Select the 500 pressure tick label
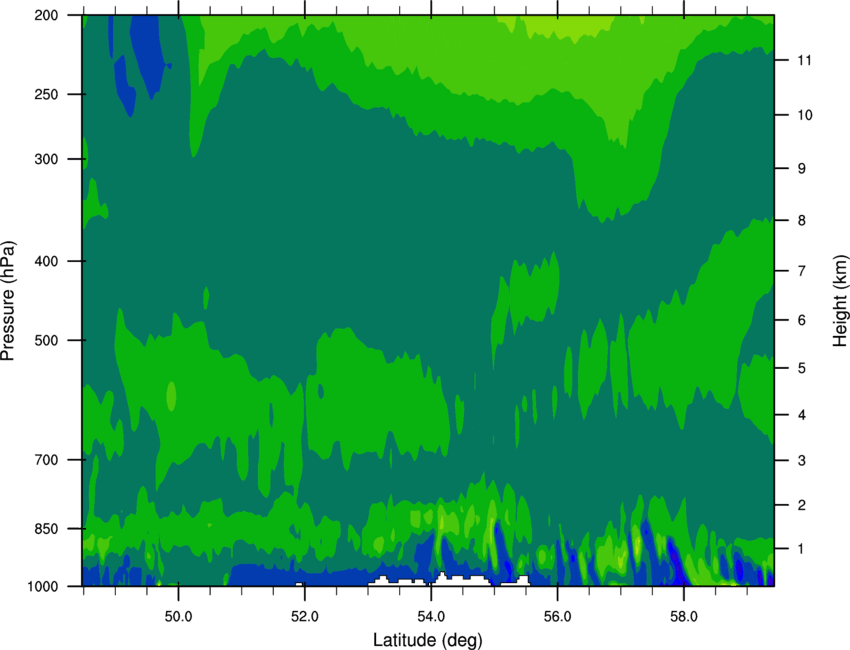 point(47,340)
